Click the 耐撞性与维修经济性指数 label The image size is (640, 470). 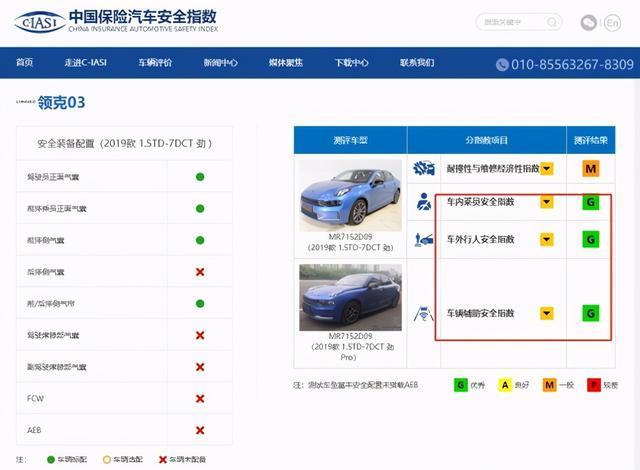point(493,168)
